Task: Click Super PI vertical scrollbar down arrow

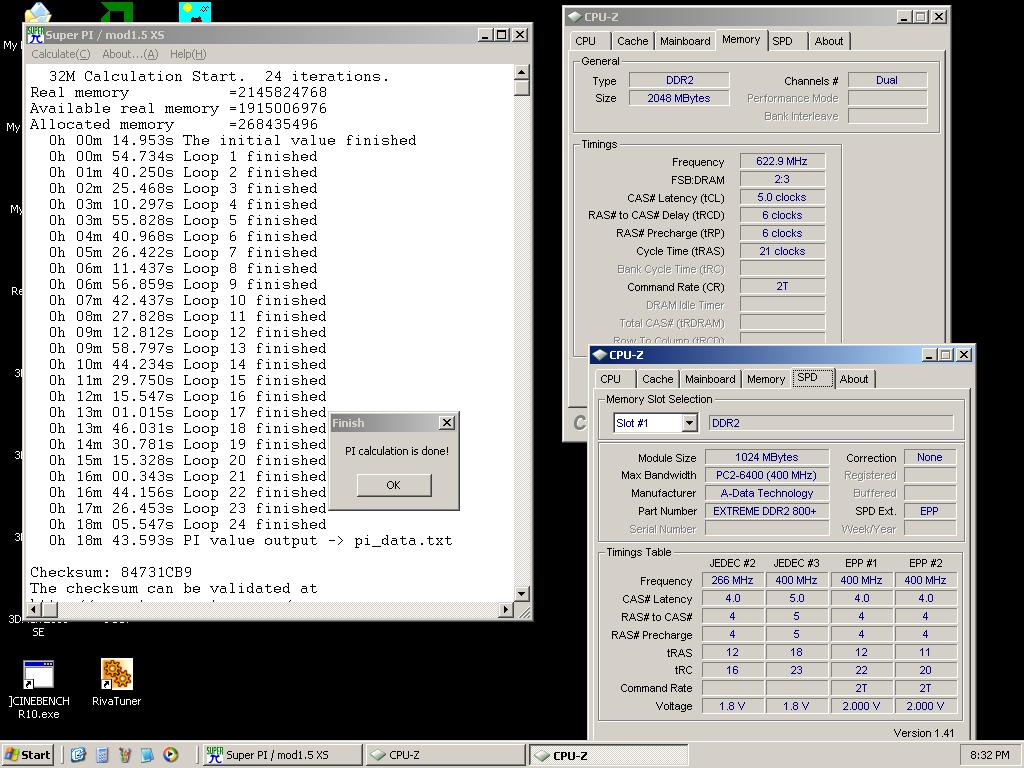Action: pos(521,594)
